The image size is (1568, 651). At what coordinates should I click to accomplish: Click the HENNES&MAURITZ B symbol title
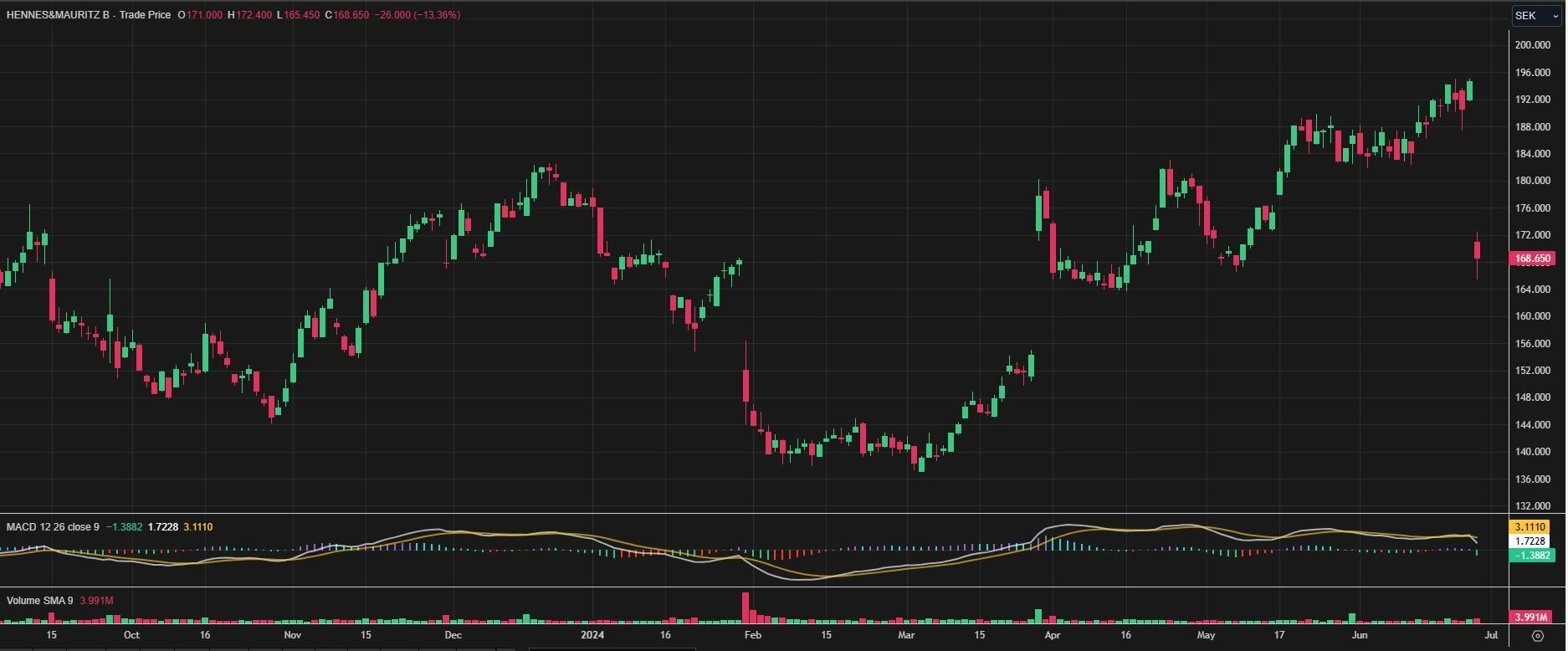tap(58, 15)
